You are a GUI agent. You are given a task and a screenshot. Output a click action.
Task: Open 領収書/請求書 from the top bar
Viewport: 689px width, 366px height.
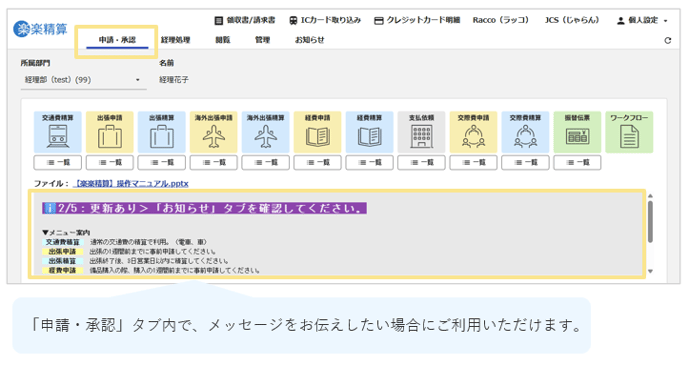pos(245,20)
